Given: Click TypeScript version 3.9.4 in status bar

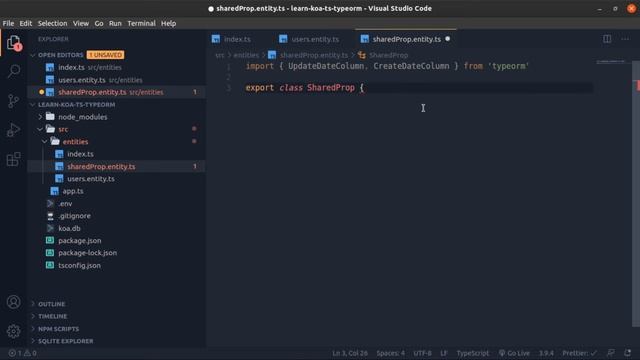Looking at the screenshot, I should coord(546,353).
